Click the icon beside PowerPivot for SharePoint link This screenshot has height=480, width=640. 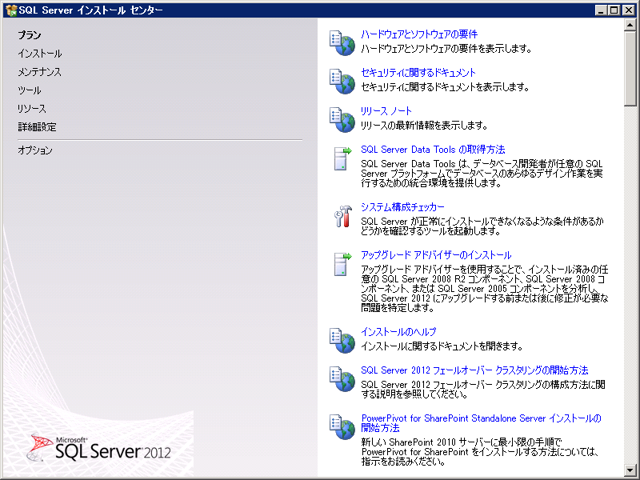[x=342, y=427]
